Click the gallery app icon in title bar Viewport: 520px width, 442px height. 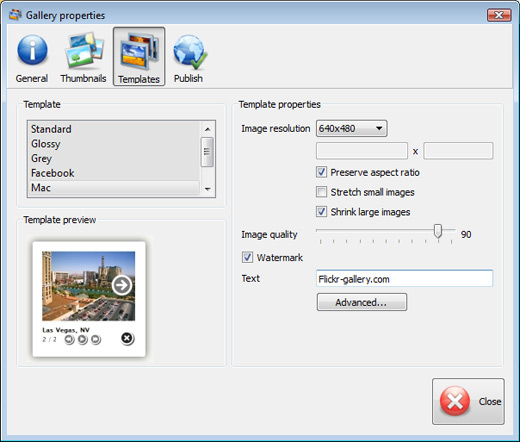point(15,15)
